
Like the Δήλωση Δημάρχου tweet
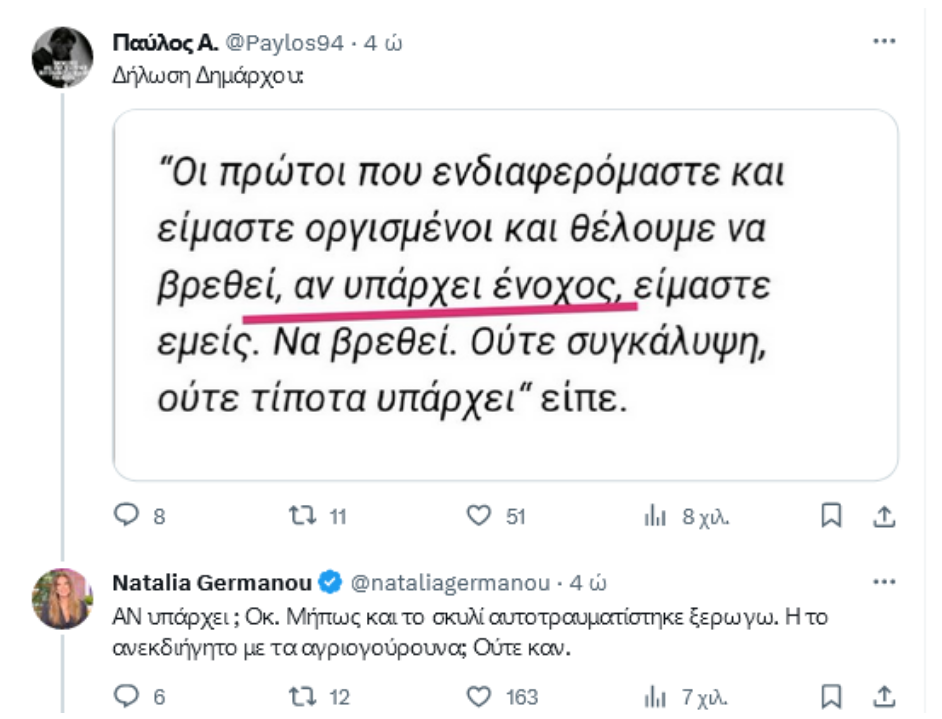(x=480, y=516)
